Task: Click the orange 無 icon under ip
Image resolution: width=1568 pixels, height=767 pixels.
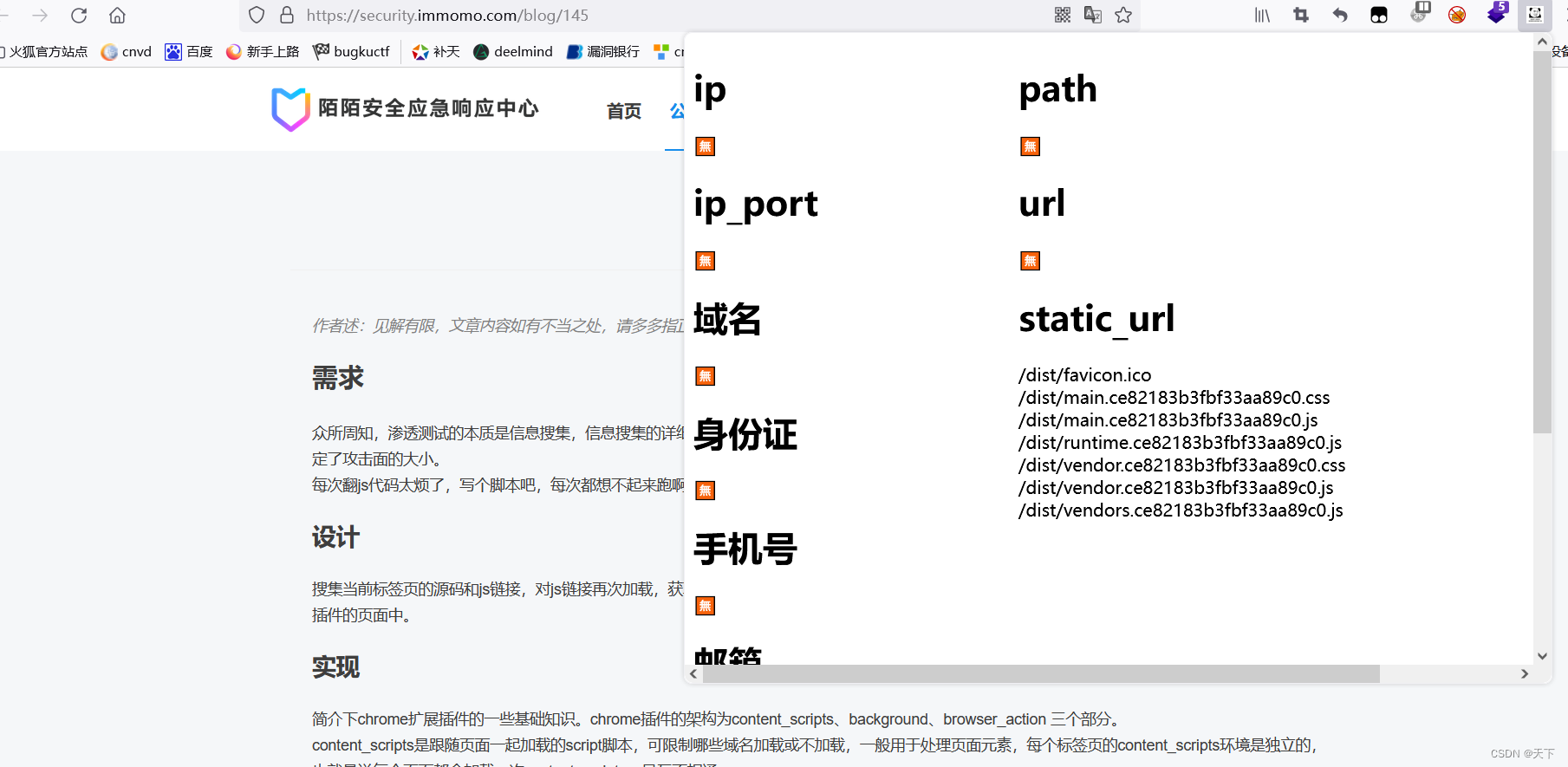Action: [706, 146]
